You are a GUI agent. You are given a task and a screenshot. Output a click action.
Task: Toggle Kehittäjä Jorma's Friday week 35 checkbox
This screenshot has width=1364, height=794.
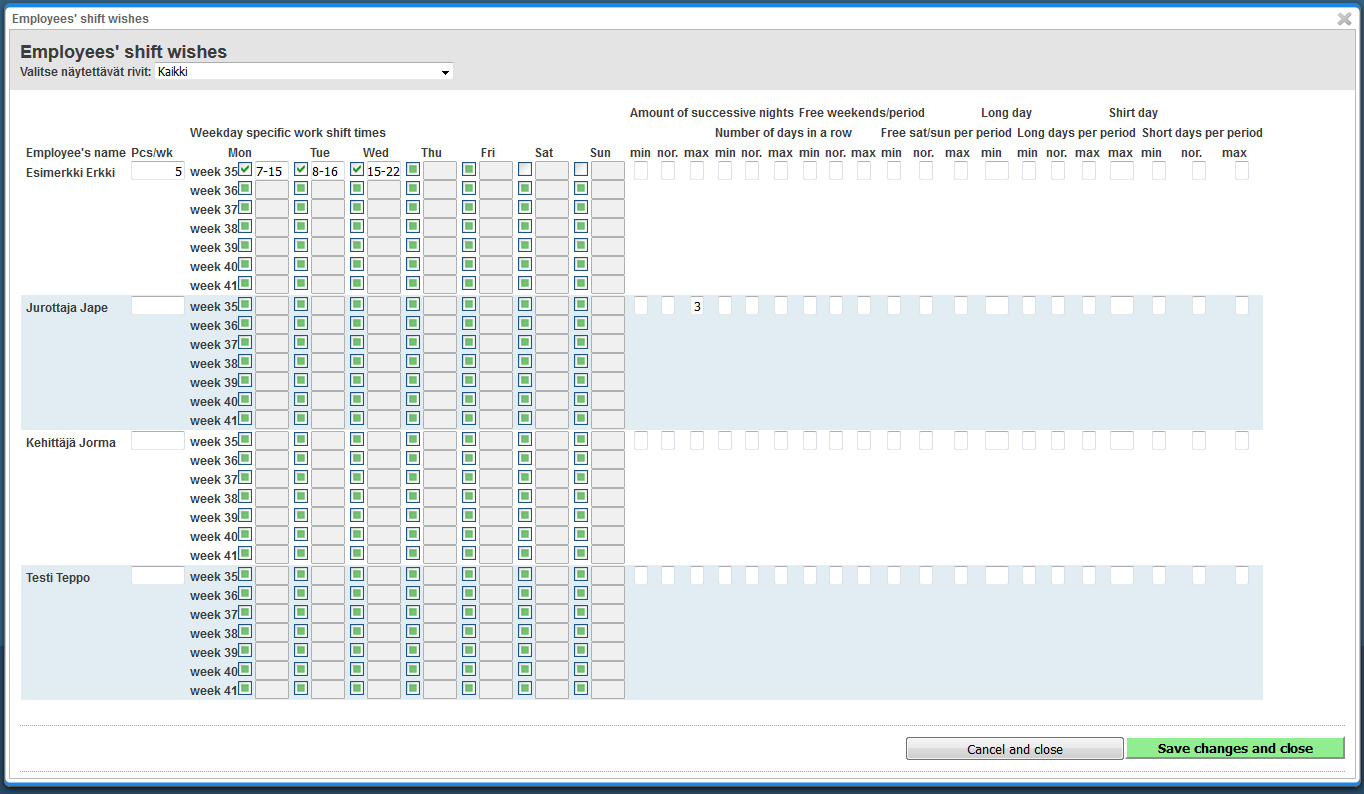pos(469,439)
